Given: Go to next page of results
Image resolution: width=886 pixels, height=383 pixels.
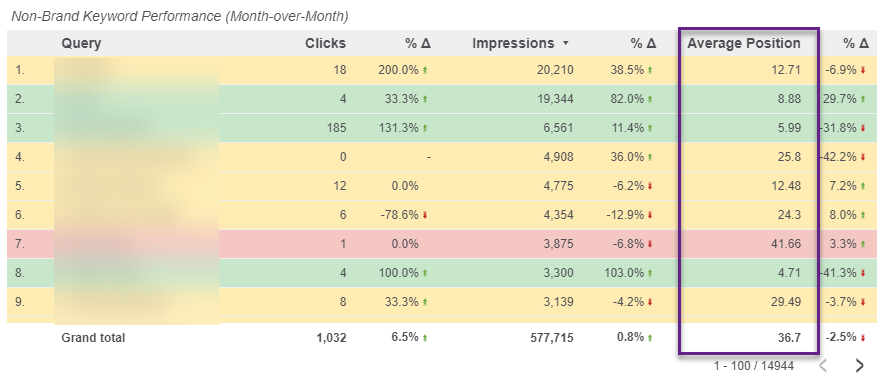Looking at the screenshot, I should tap(859, 365).
